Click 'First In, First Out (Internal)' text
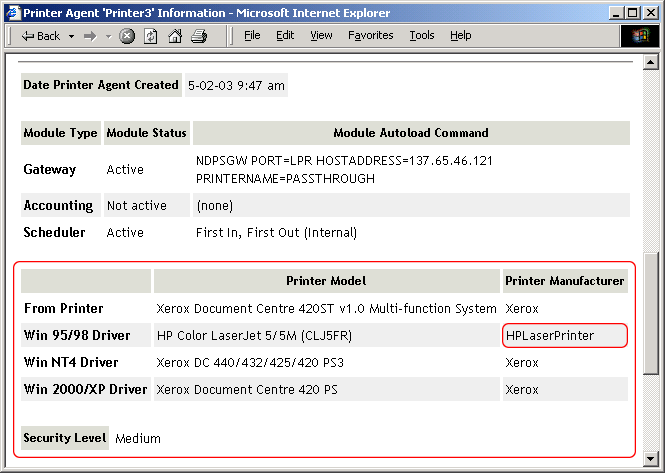Screen dimensions: 665x473 (276, 233)
